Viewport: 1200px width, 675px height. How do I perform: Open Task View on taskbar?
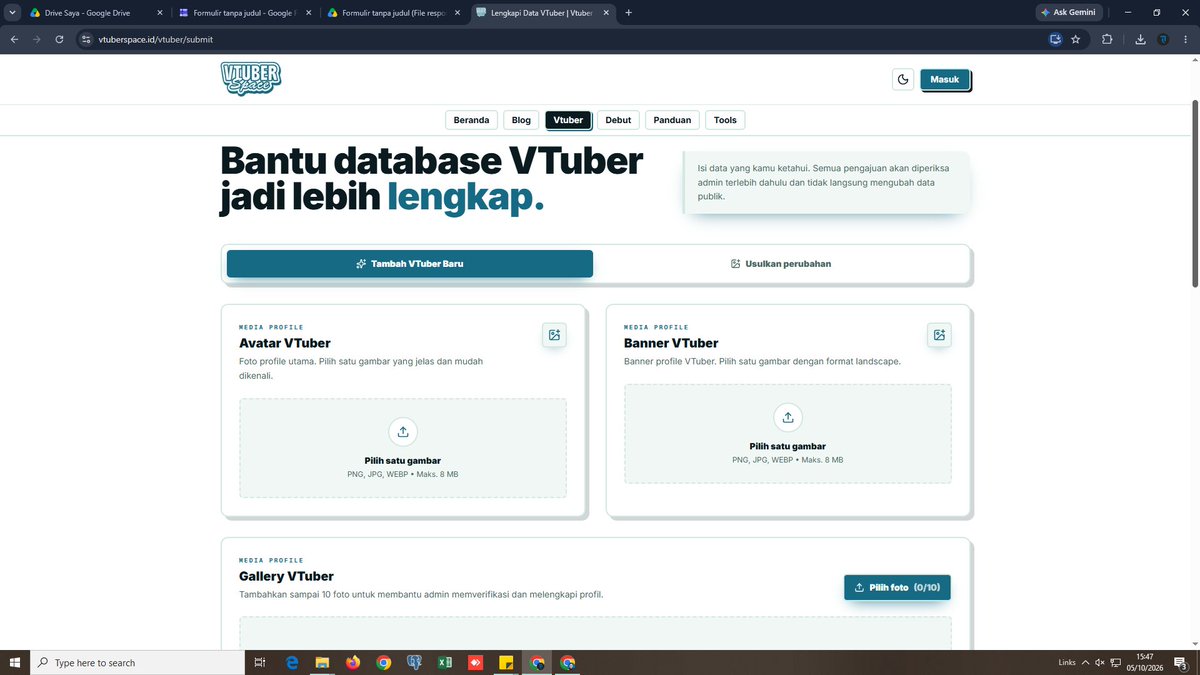(x=260, y=662)
